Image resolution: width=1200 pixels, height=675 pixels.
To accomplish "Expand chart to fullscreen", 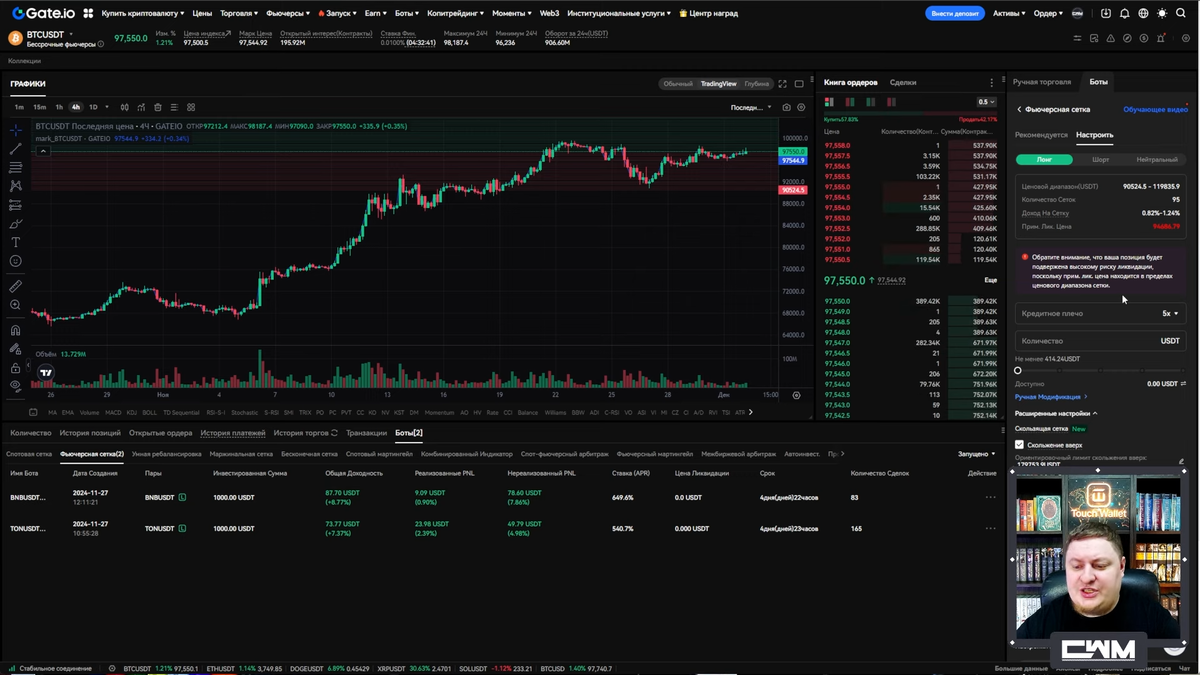I will [x=783, y=84].
